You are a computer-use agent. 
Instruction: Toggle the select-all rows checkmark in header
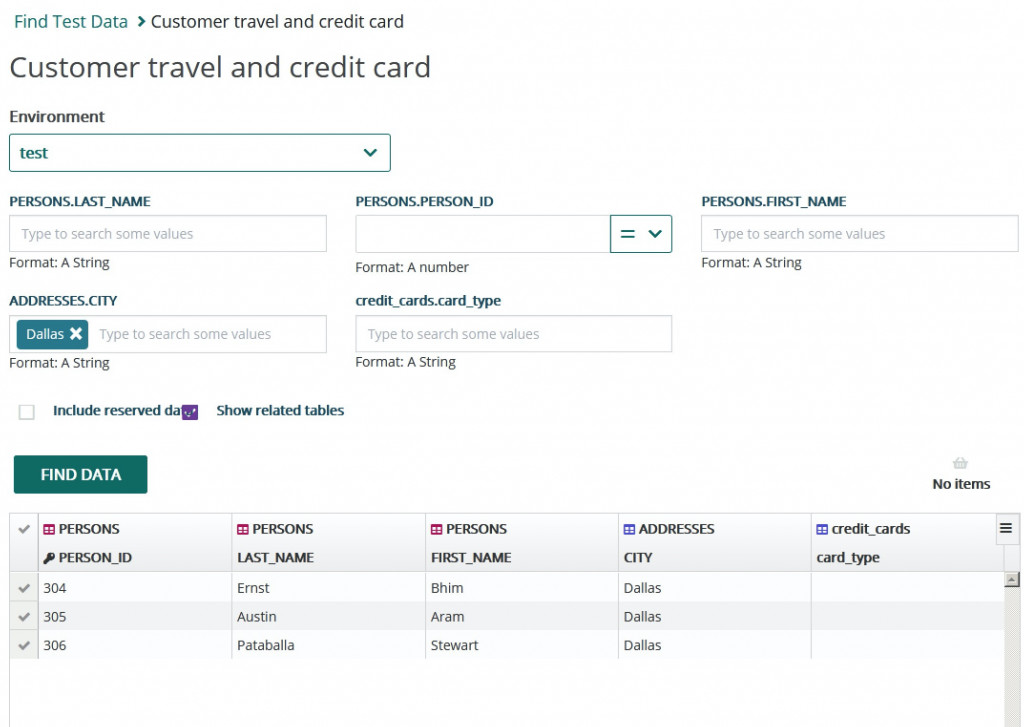[x=24, y=529]
